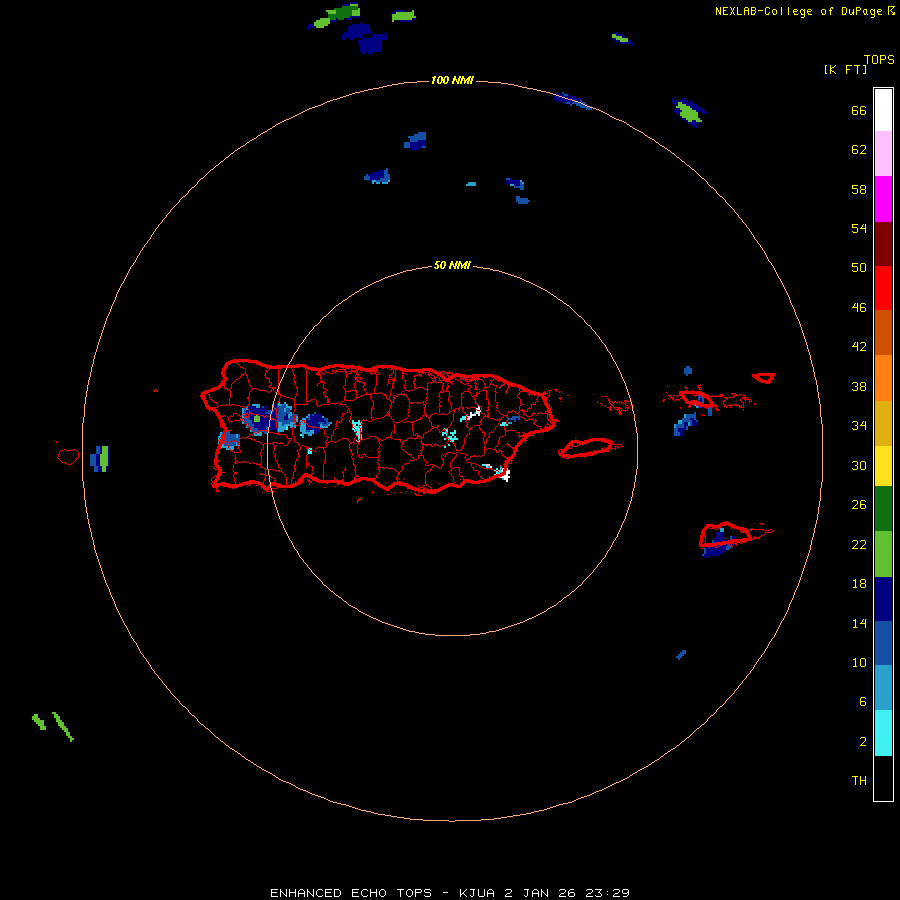Pick the magenta swatch in the tops legend
Screen dimensions: 900x900
click(x=883, y=199)
